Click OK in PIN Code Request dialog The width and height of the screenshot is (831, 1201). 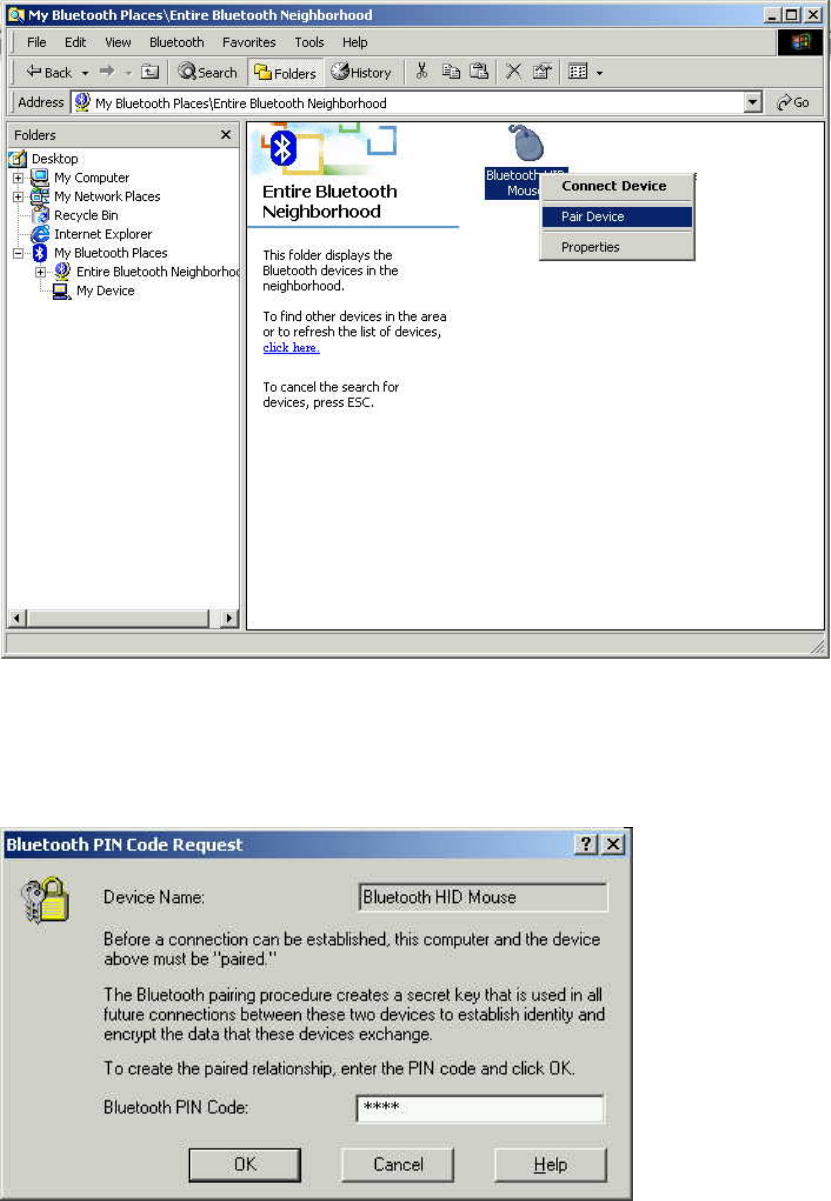[245, 1164]
